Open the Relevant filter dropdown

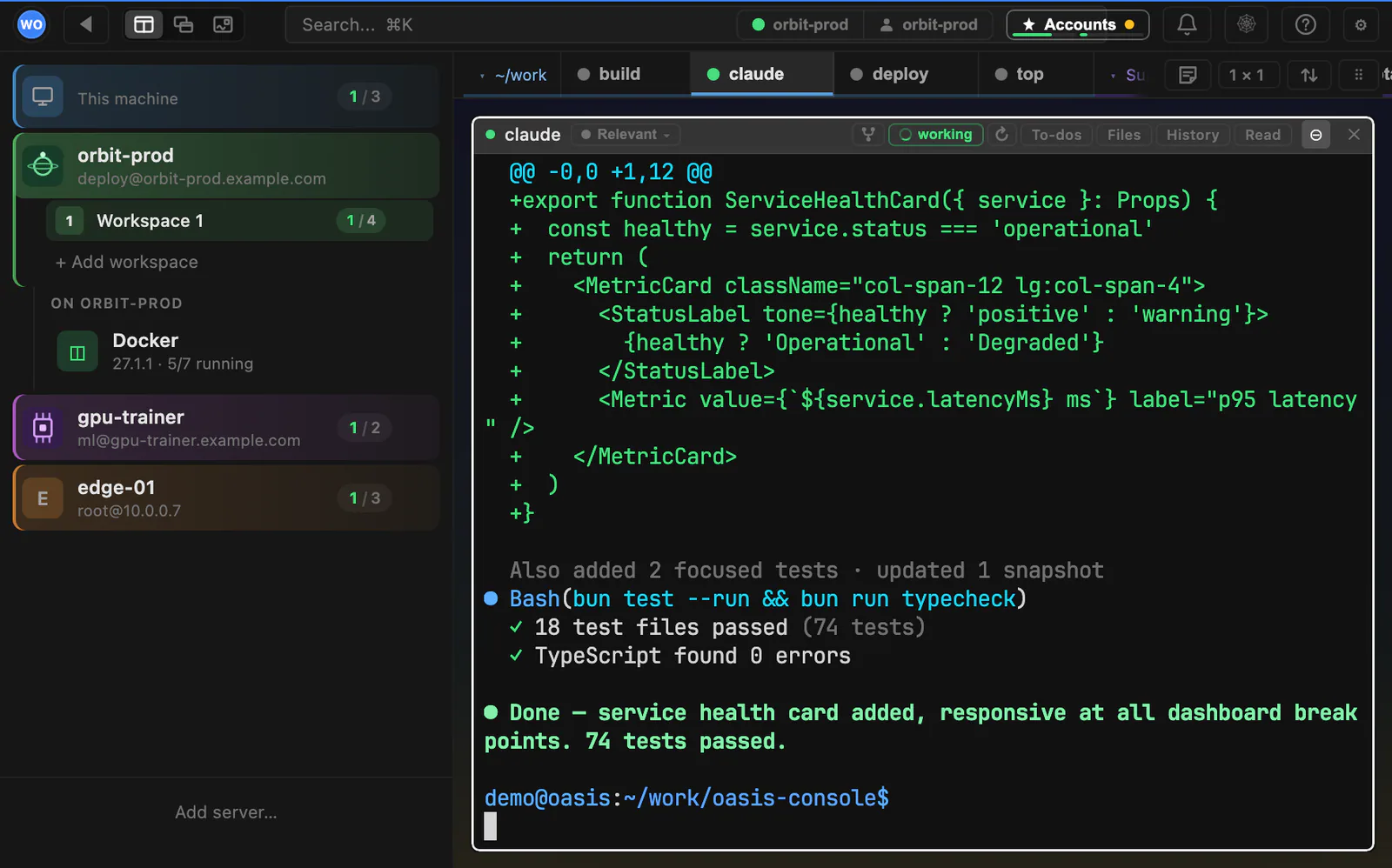point(626,135)
